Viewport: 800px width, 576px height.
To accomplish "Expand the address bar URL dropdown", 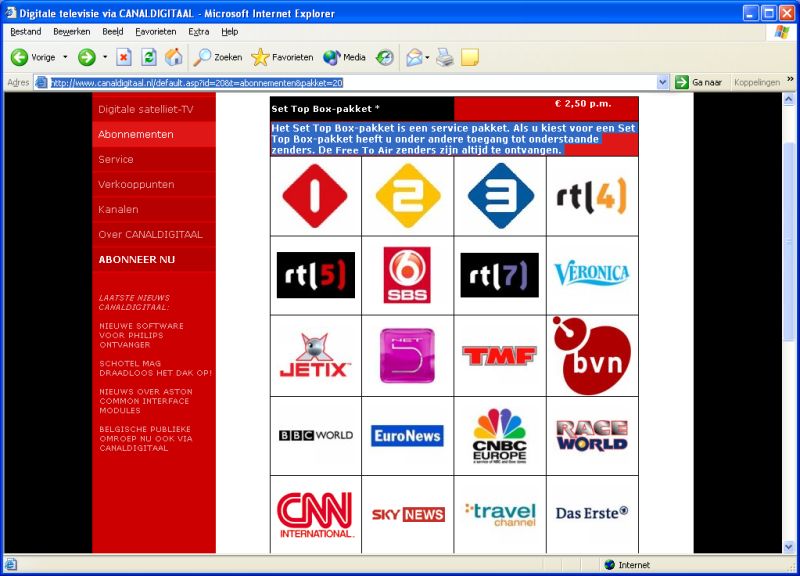I will click(663, 82).
